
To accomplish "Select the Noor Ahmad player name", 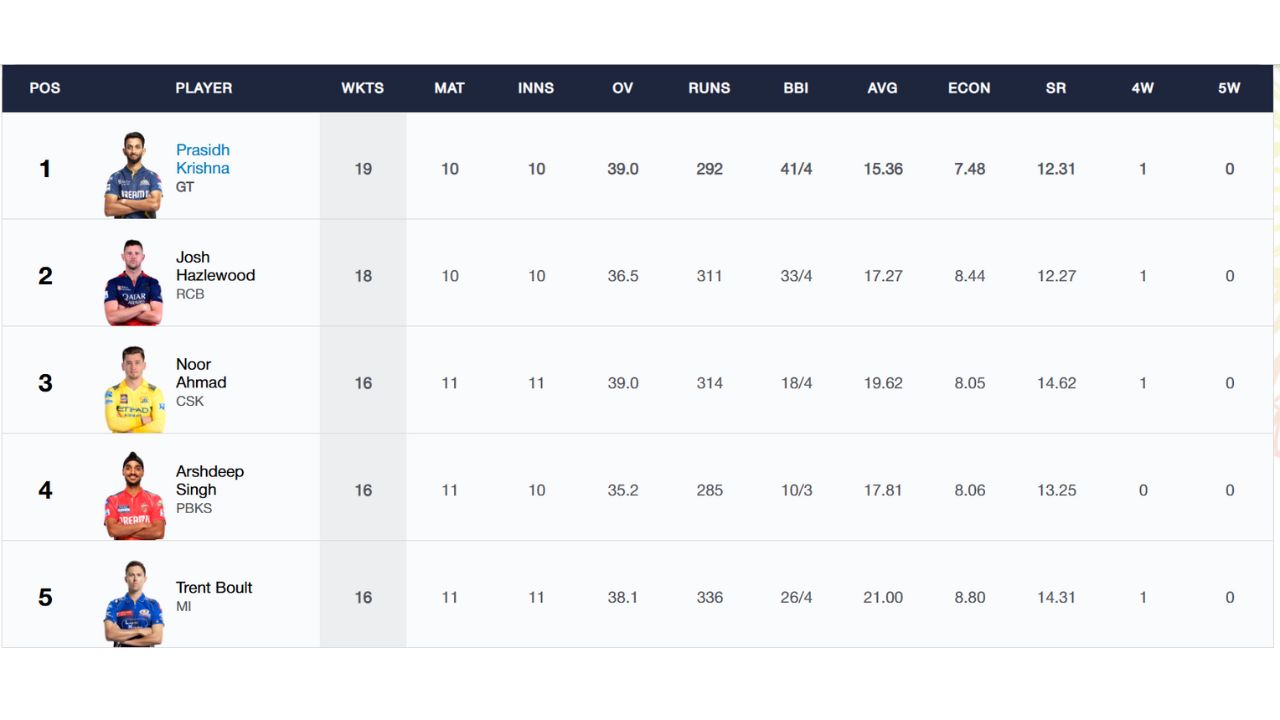I will point(201,373).
